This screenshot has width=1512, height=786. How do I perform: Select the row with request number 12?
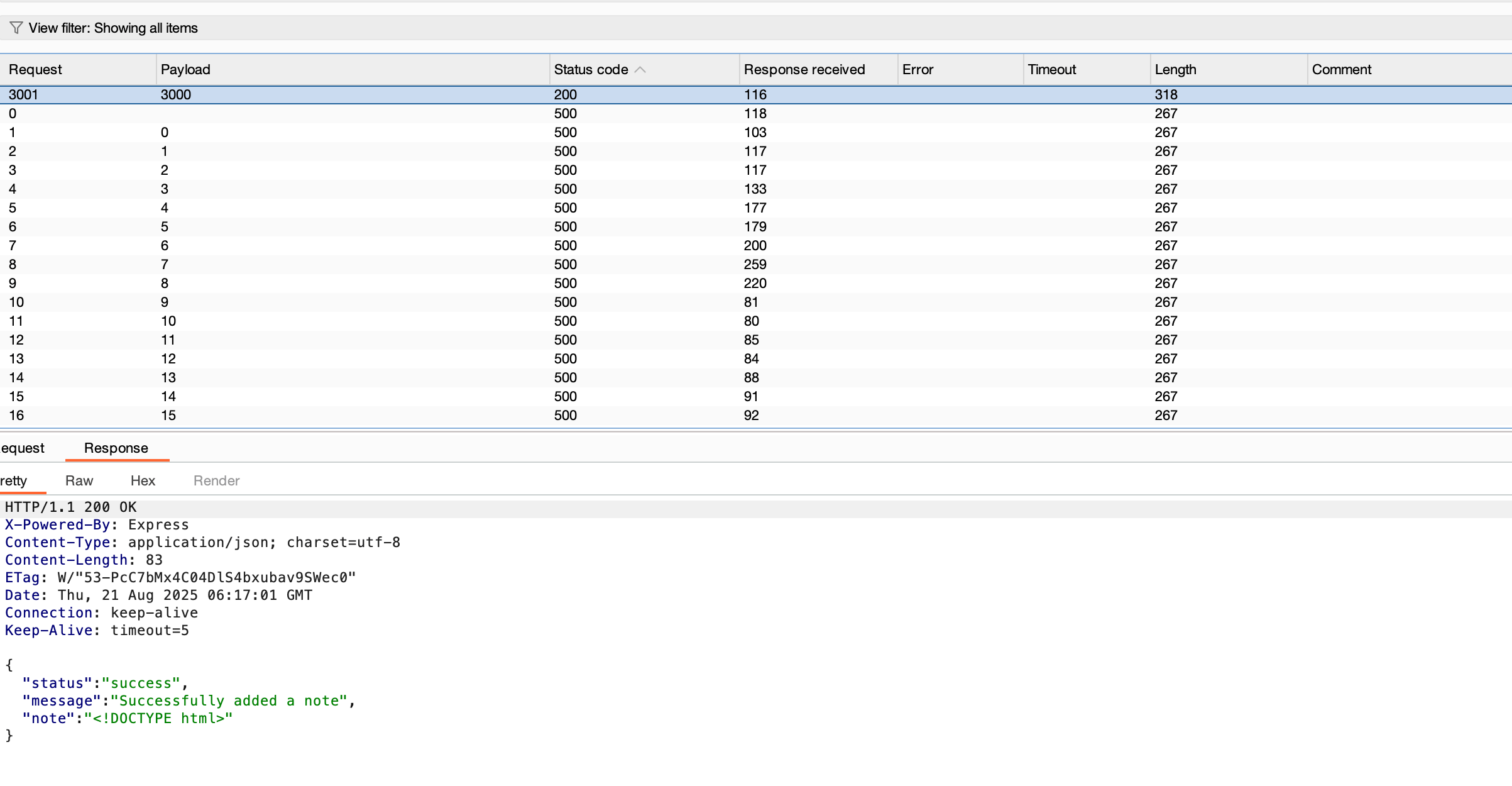coord(756,340)
